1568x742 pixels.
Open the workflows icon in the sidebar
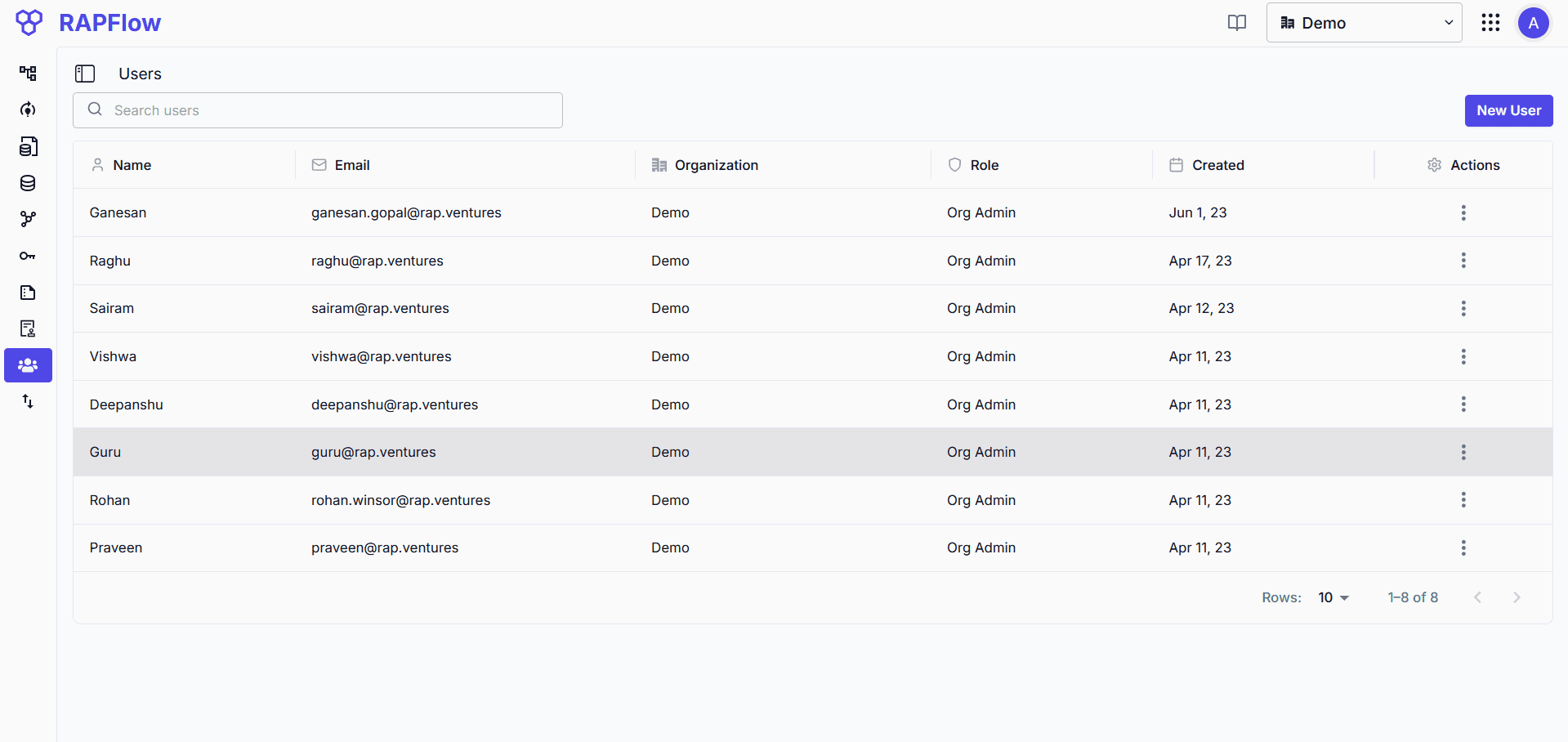click(x=28, y=74)
